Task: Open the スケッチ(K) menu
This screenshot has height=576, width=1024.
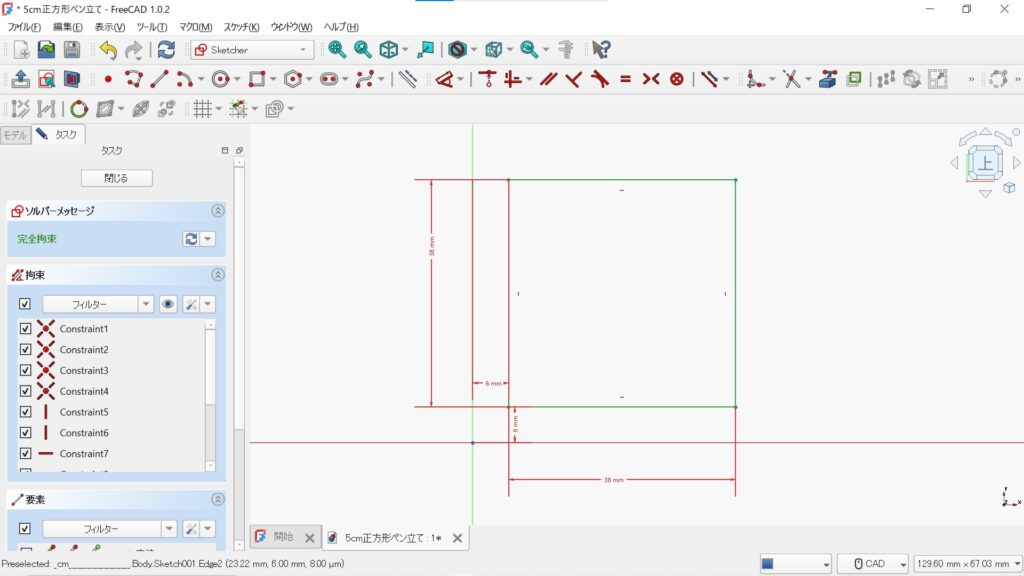Action: click(x=242, y=26)
